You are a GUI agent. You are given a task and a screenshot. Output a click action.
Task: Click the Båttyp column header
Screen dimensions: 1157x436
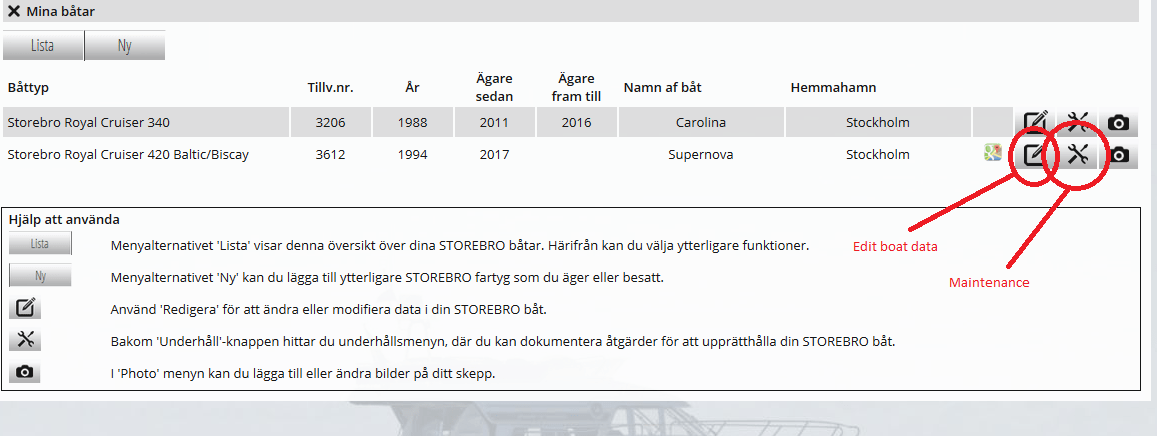[28, 88]
